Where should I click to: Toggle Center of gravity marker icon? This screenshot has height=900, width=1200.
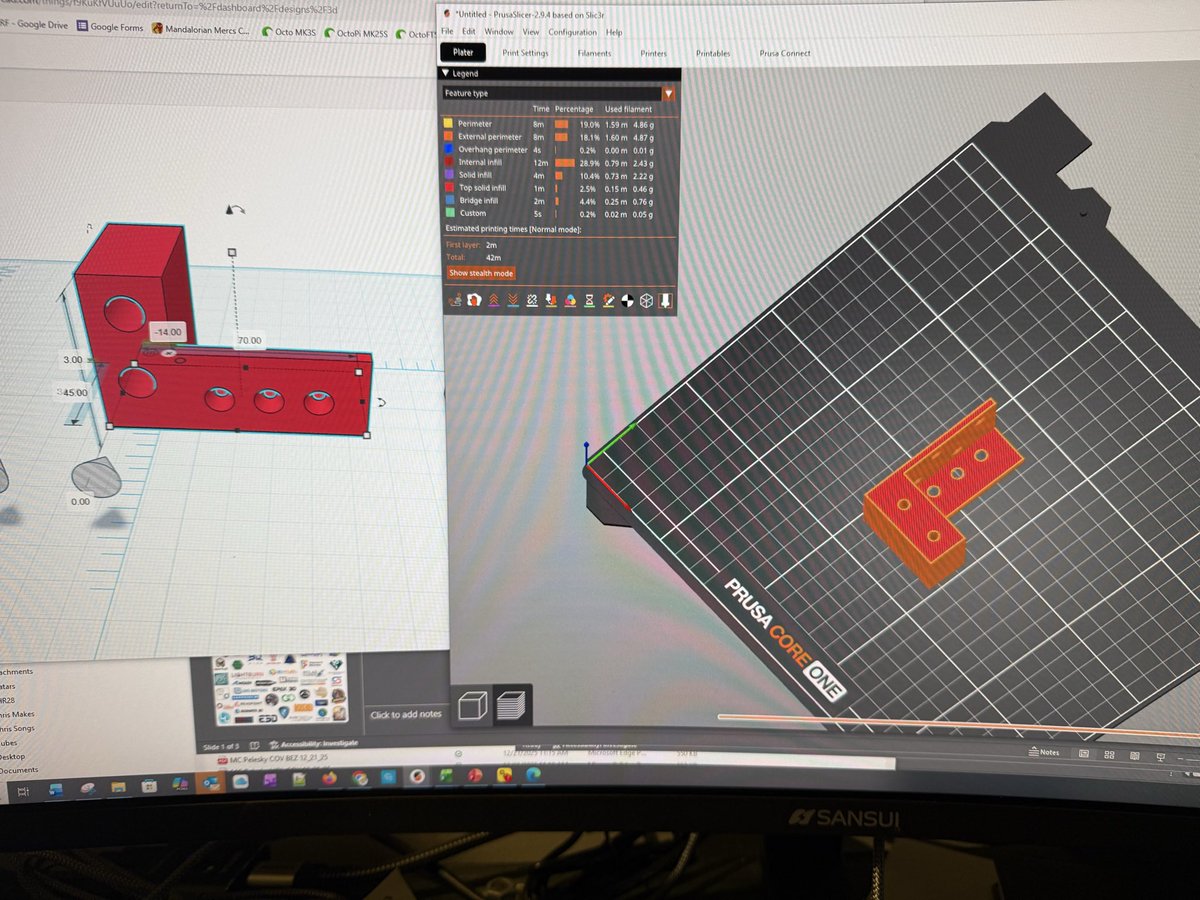coord(627,300)
